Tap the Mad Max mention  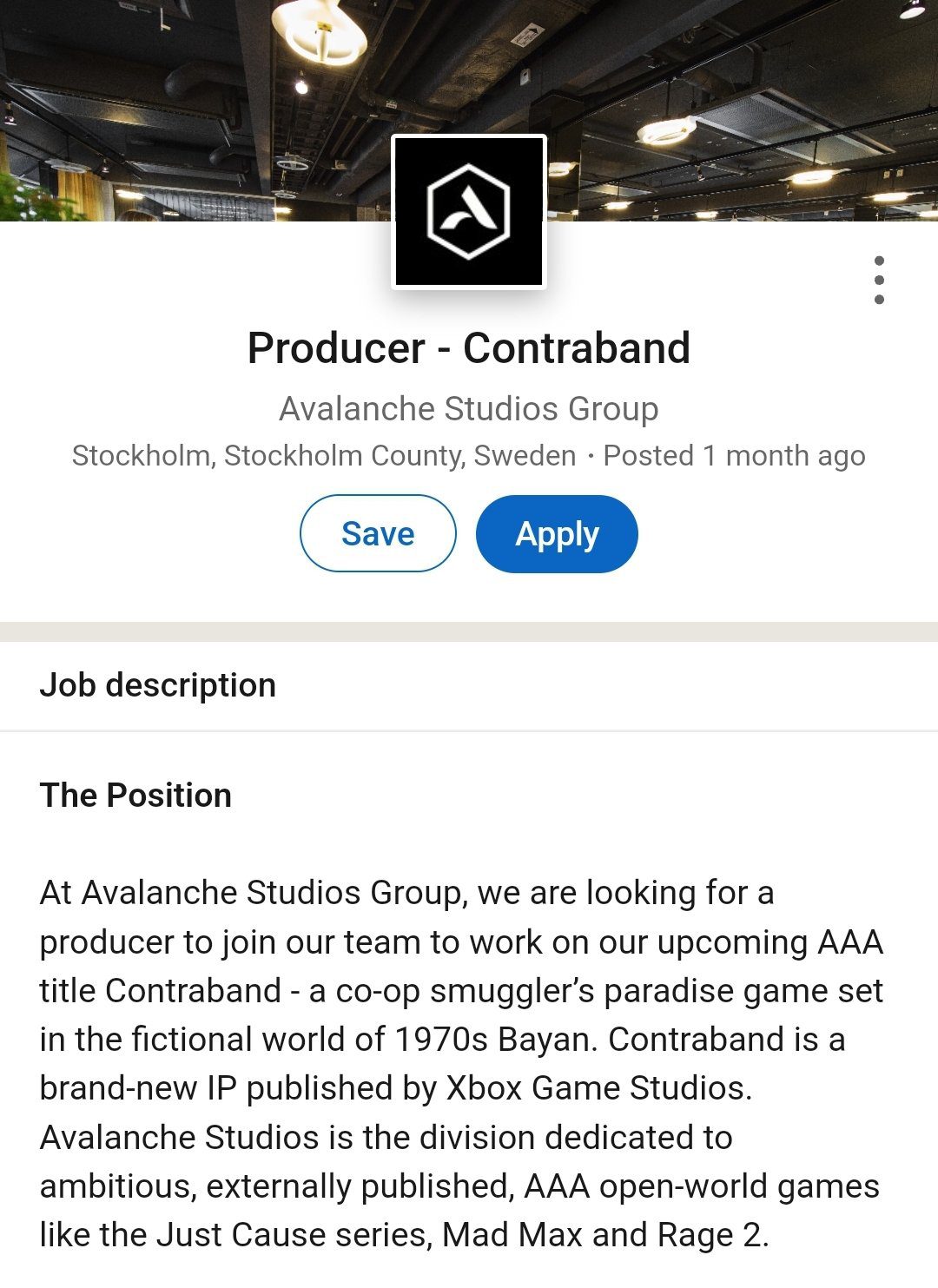tap(512, 1234)
